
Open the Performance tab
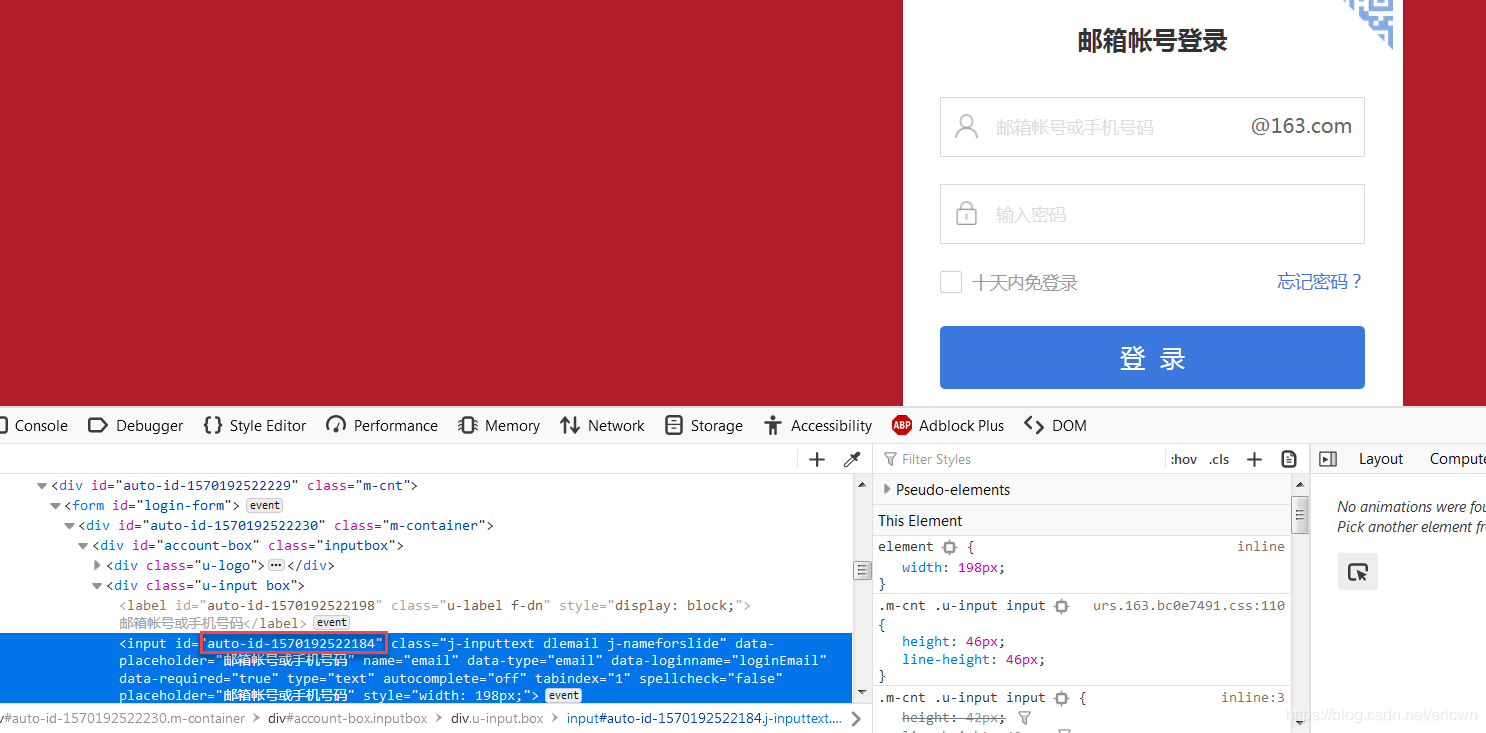tap(382, 425)
